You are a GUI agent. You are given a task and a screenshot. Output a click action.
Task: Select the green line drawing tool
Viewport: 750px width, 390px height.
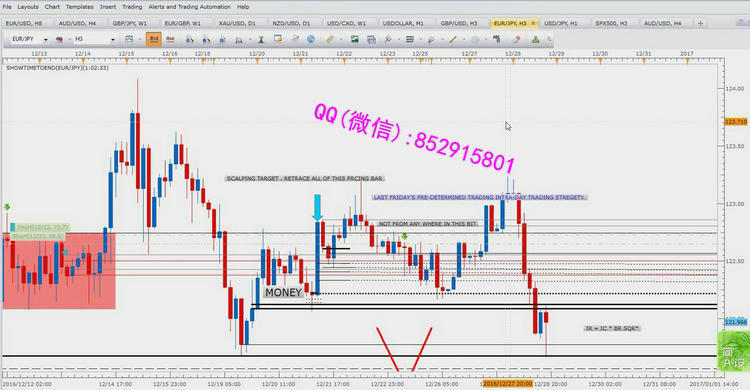coord(452,39)
